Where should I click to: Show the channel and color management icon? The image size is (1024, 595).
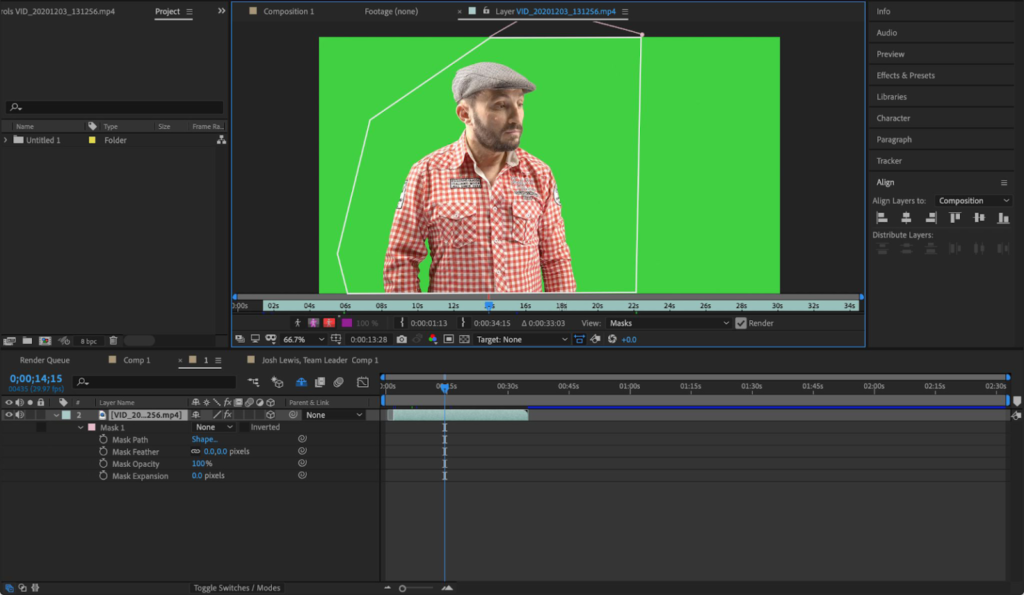432,339
